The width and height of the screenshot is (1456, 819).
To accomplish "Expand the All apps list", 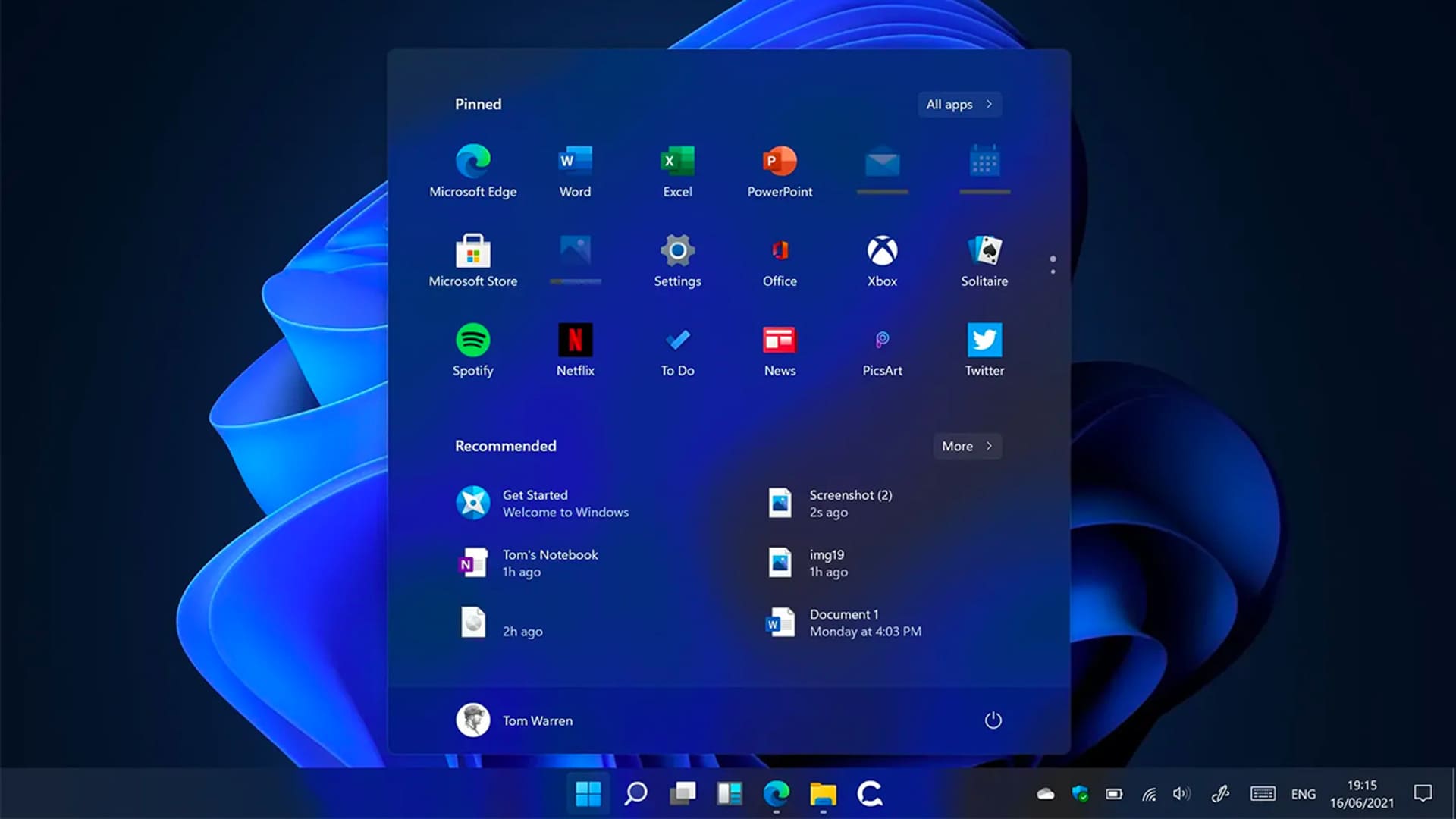I will pos(959,105).
